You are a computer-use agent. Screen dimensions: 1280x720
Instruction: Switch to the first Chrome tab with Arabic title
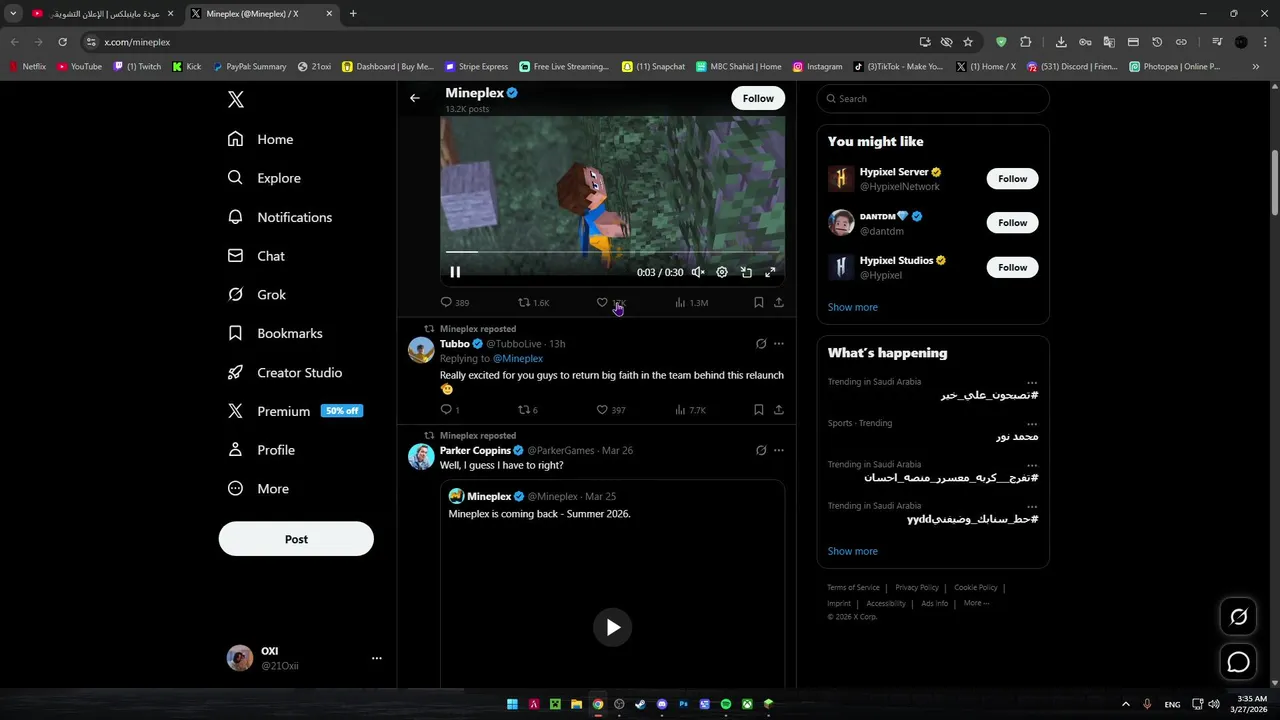pyautogui.click(x=102, y=14)
